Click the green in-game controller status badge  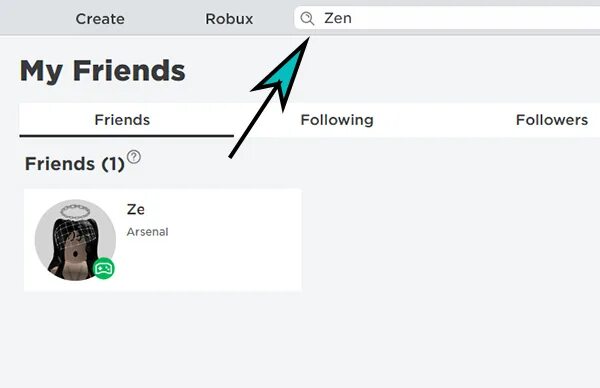pyautogui.click(x=104, y=268)
